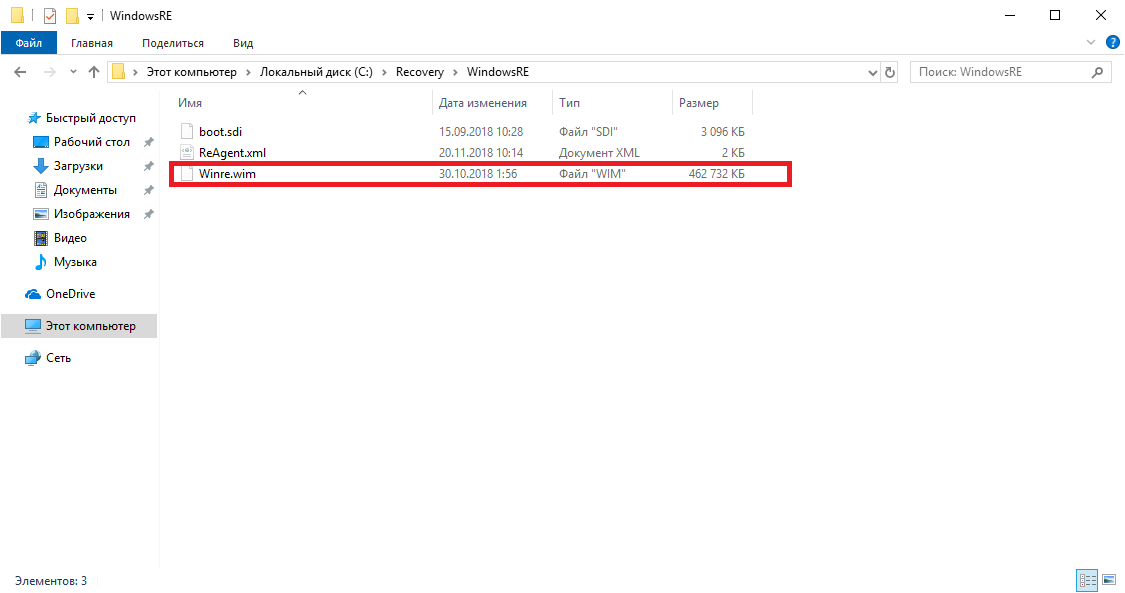Select the Winre.wim file
1125x593 pixels.
(227, 174)
